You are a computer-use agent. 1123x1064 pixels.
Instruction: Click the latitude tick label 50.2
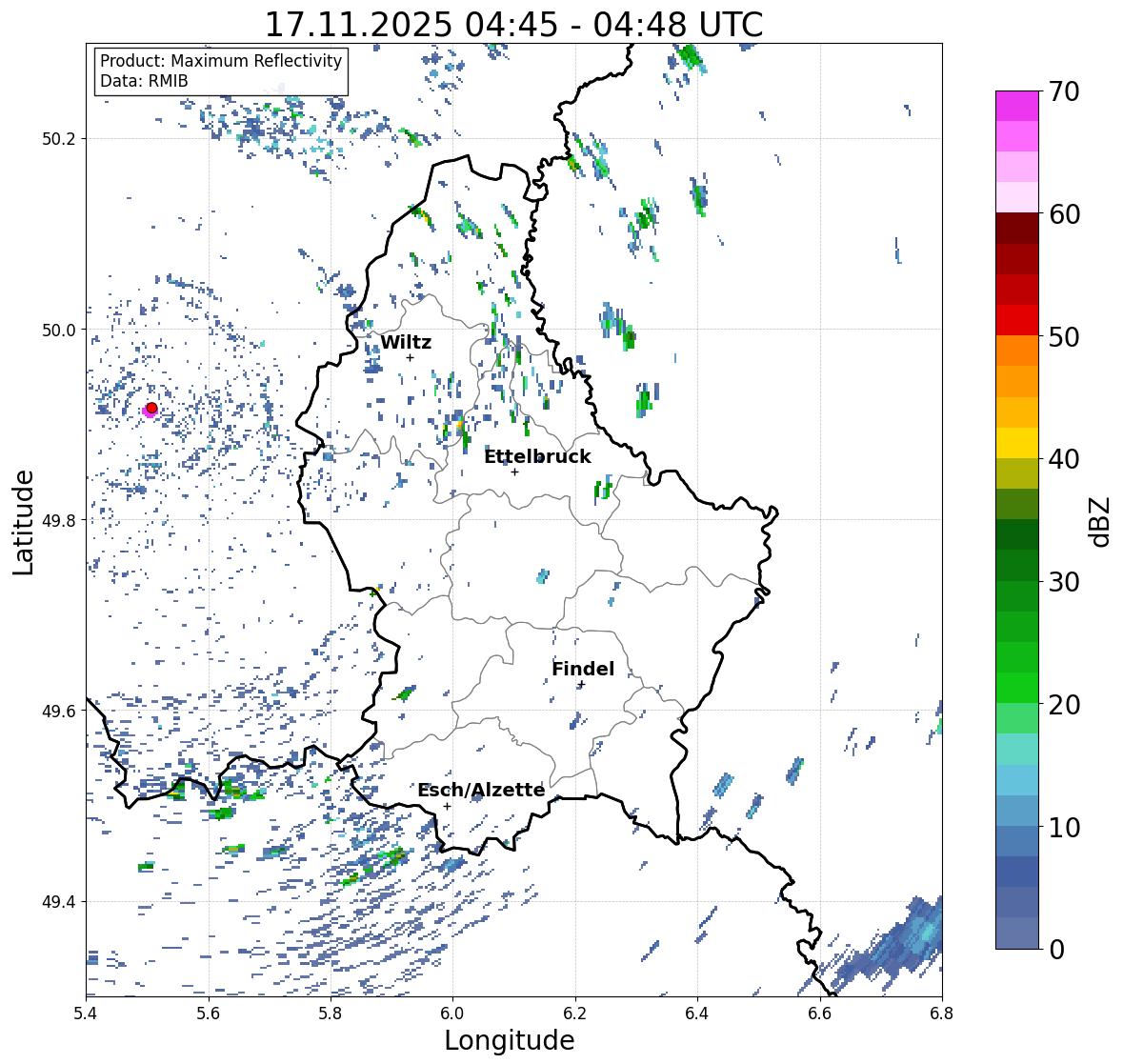click(59, 139)
